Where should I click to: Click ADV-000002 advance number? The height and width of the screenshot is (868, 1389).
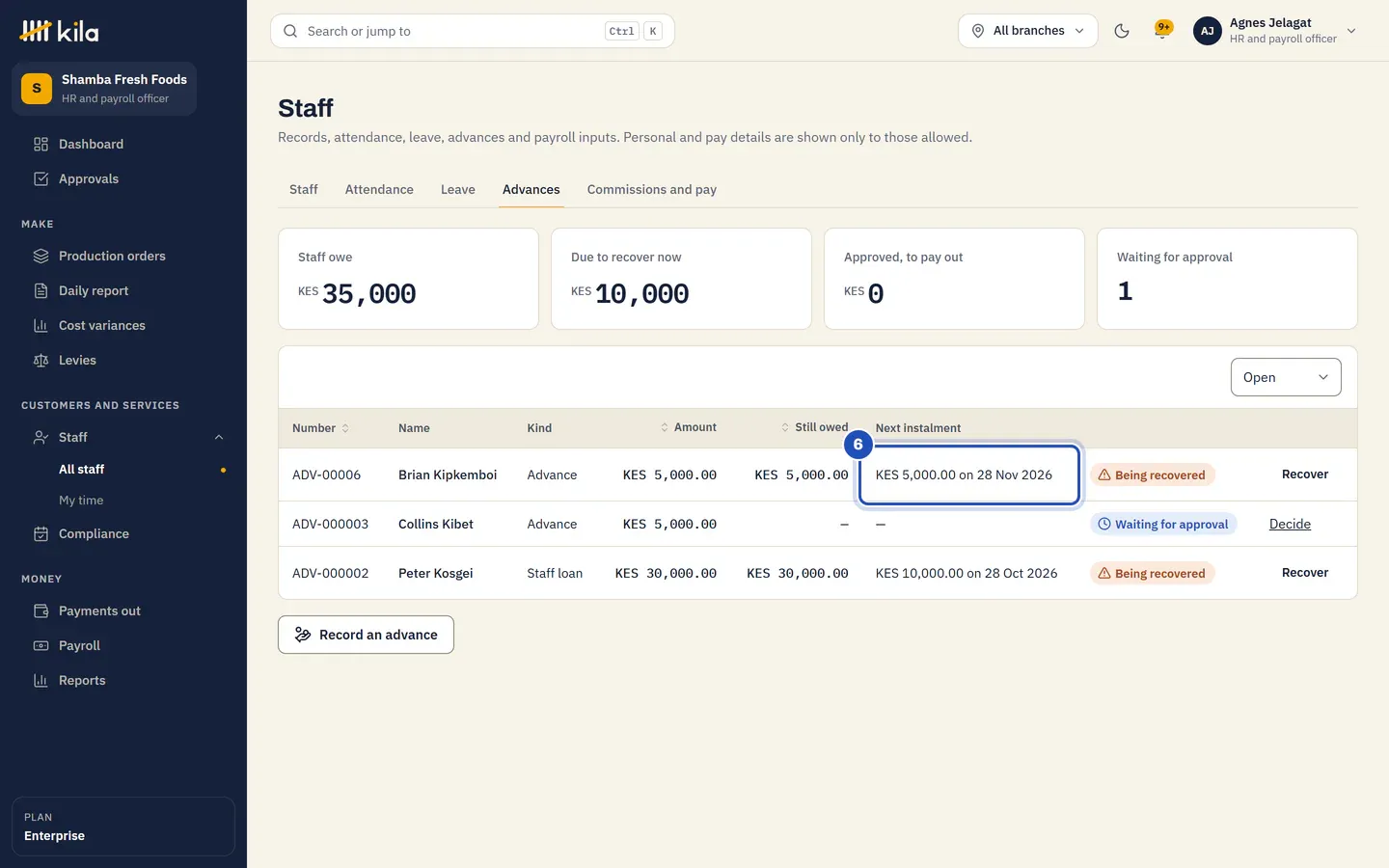[330, 573]
